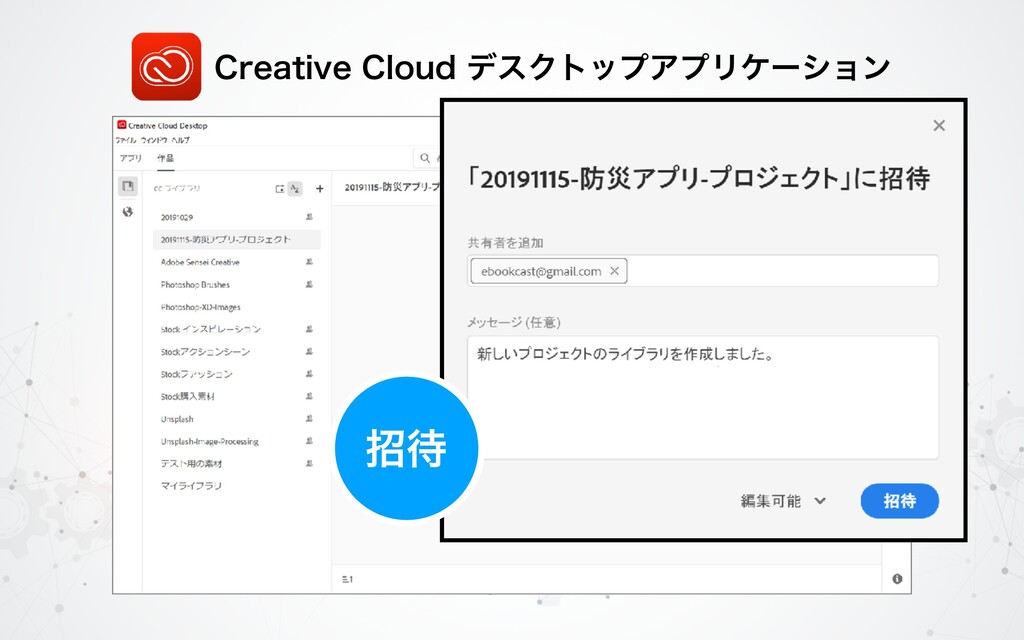Click the shared-user icon on Stockアクションシーン

point(309,351)
